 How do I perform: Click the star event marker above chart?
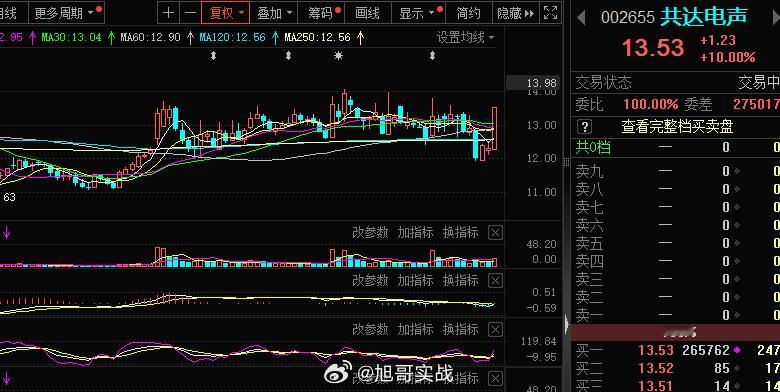[338, 56]
